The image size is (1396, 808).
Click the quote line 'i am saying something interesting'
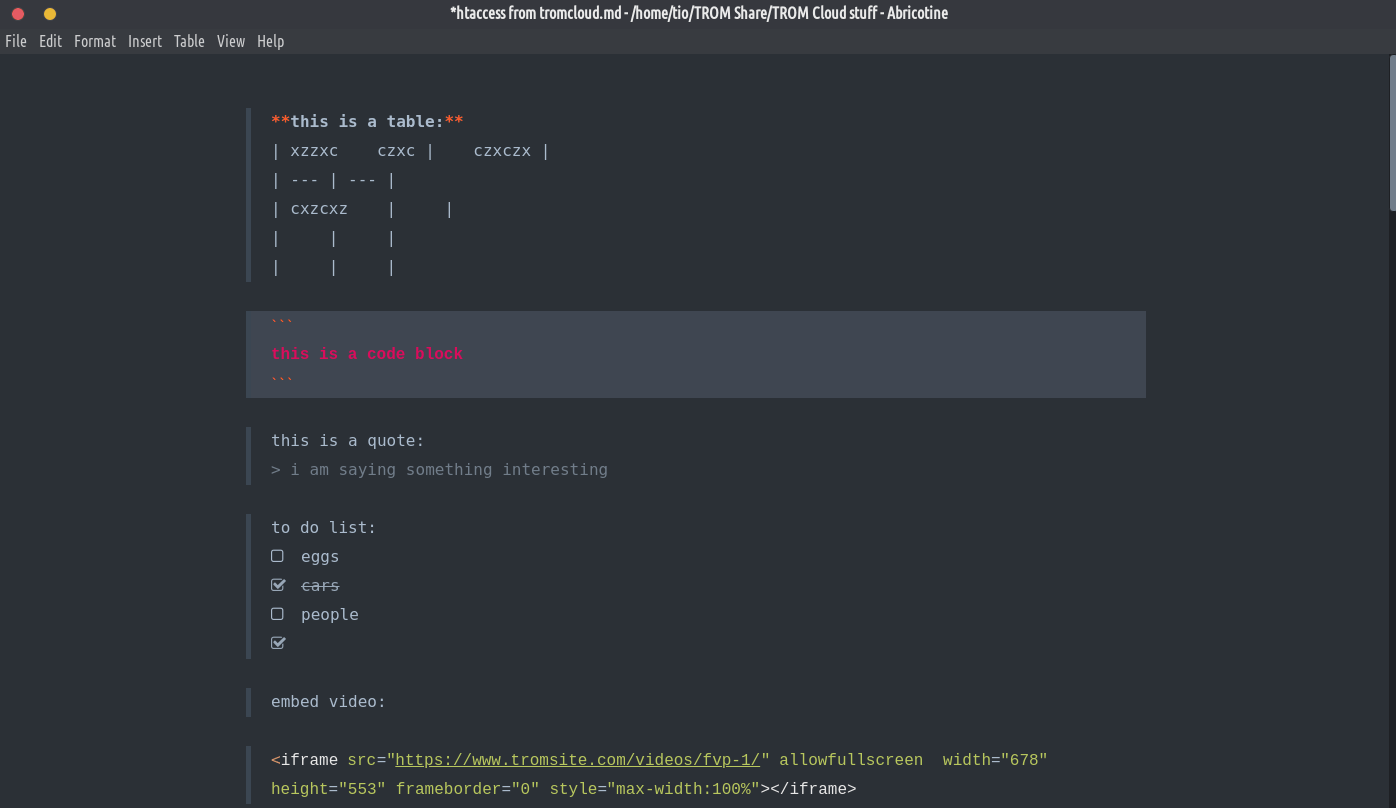448,470
